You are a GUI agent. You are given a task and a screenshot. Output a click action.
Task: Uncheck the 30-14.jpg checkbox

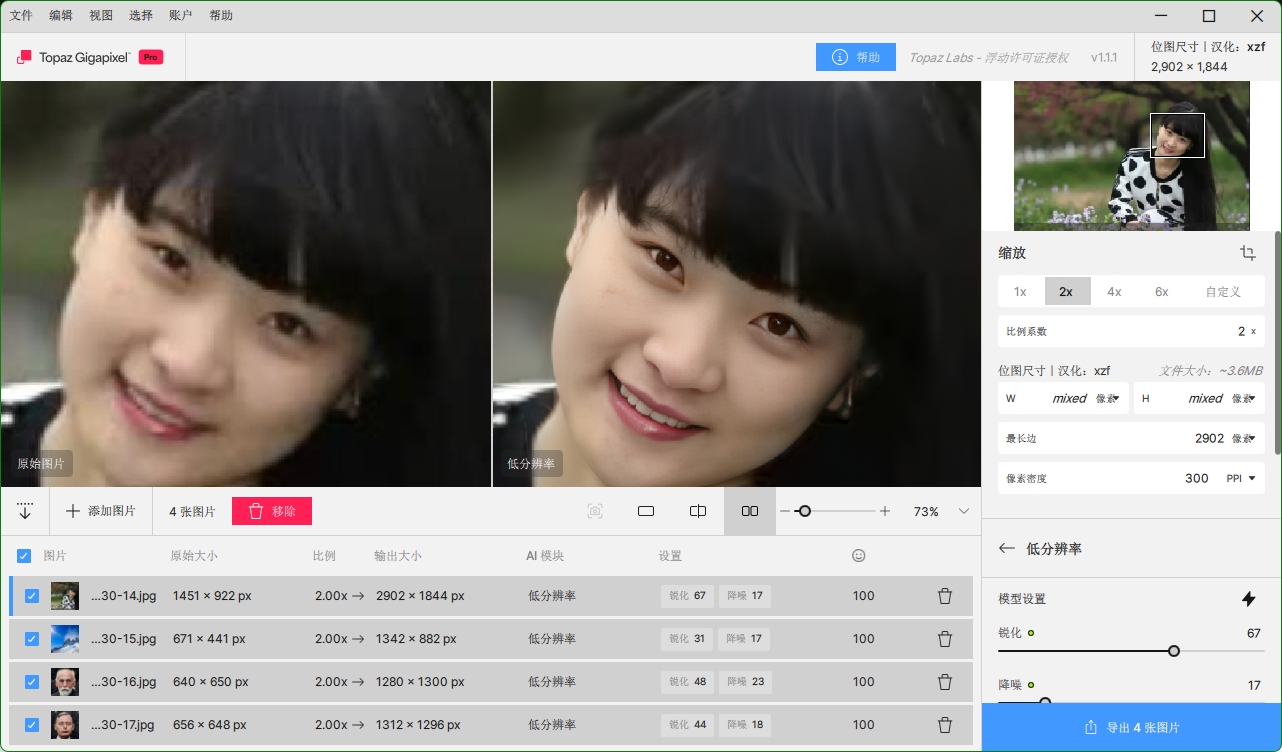coord(32,596)
